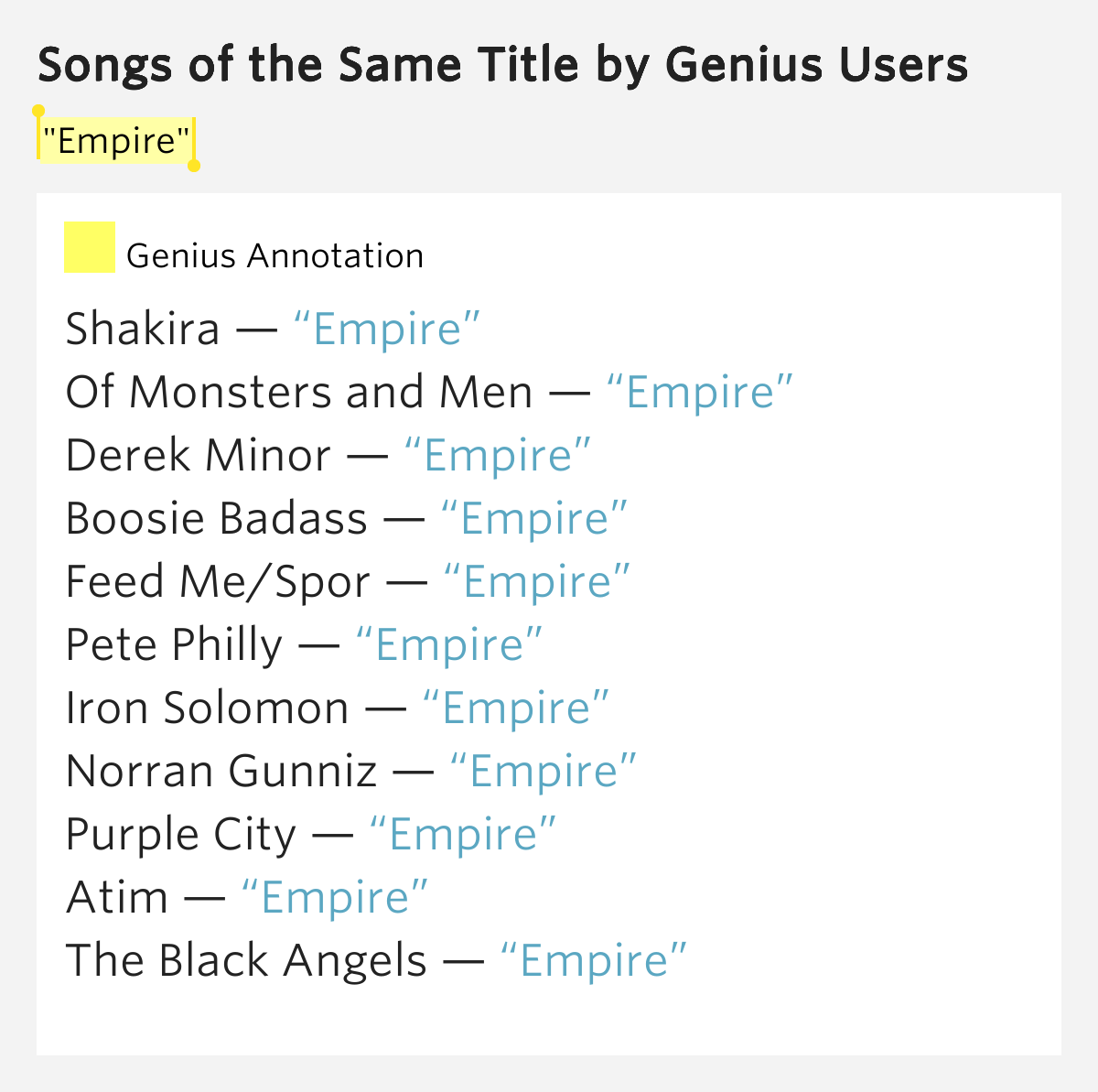Image resolution: width=1098 pixels, height=1092 pixels.
Task: Follow Derek Minor's "Empire" link
Action: (497, 456)
